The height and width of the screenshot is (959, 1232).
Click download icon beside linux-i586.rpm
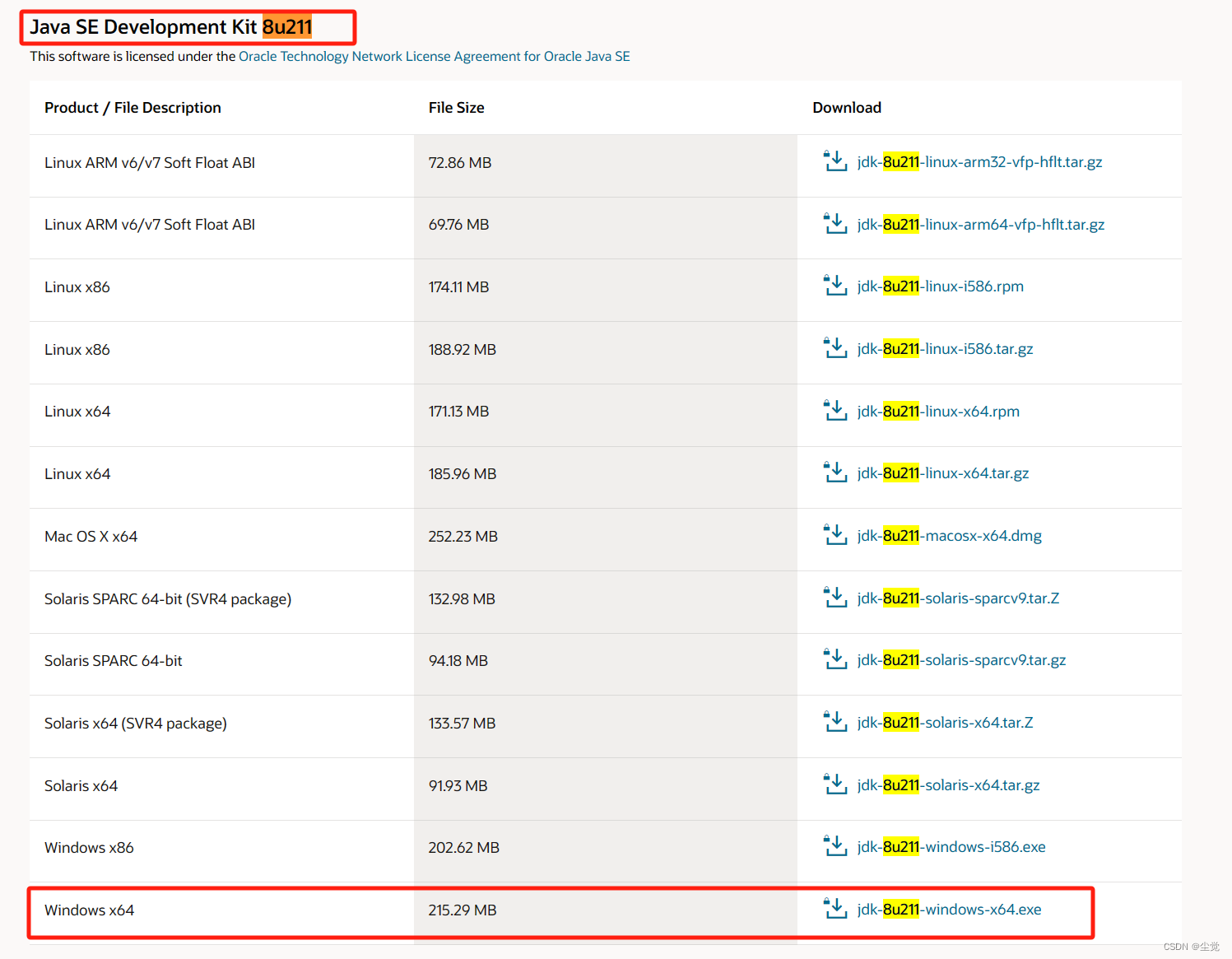pyautogui.click(x=835, y=286)
